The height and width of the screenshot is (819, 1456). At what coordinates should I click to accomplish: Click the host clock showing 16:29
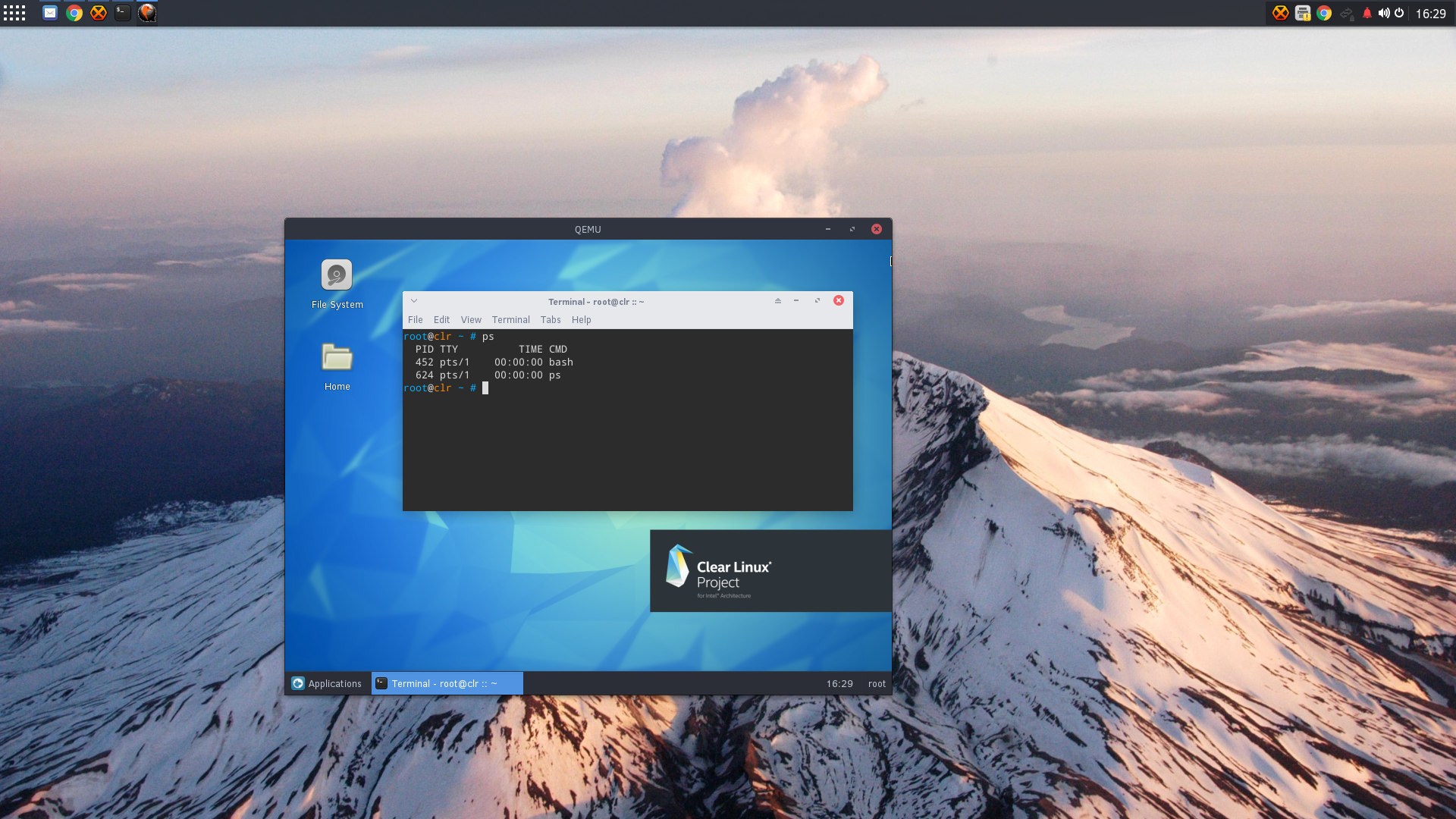coord(1431,14)
